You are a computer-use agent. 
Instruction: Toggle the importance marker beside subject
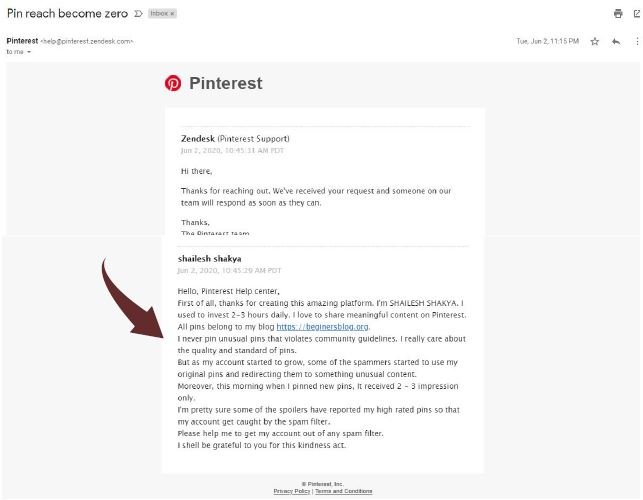(139, 14)
